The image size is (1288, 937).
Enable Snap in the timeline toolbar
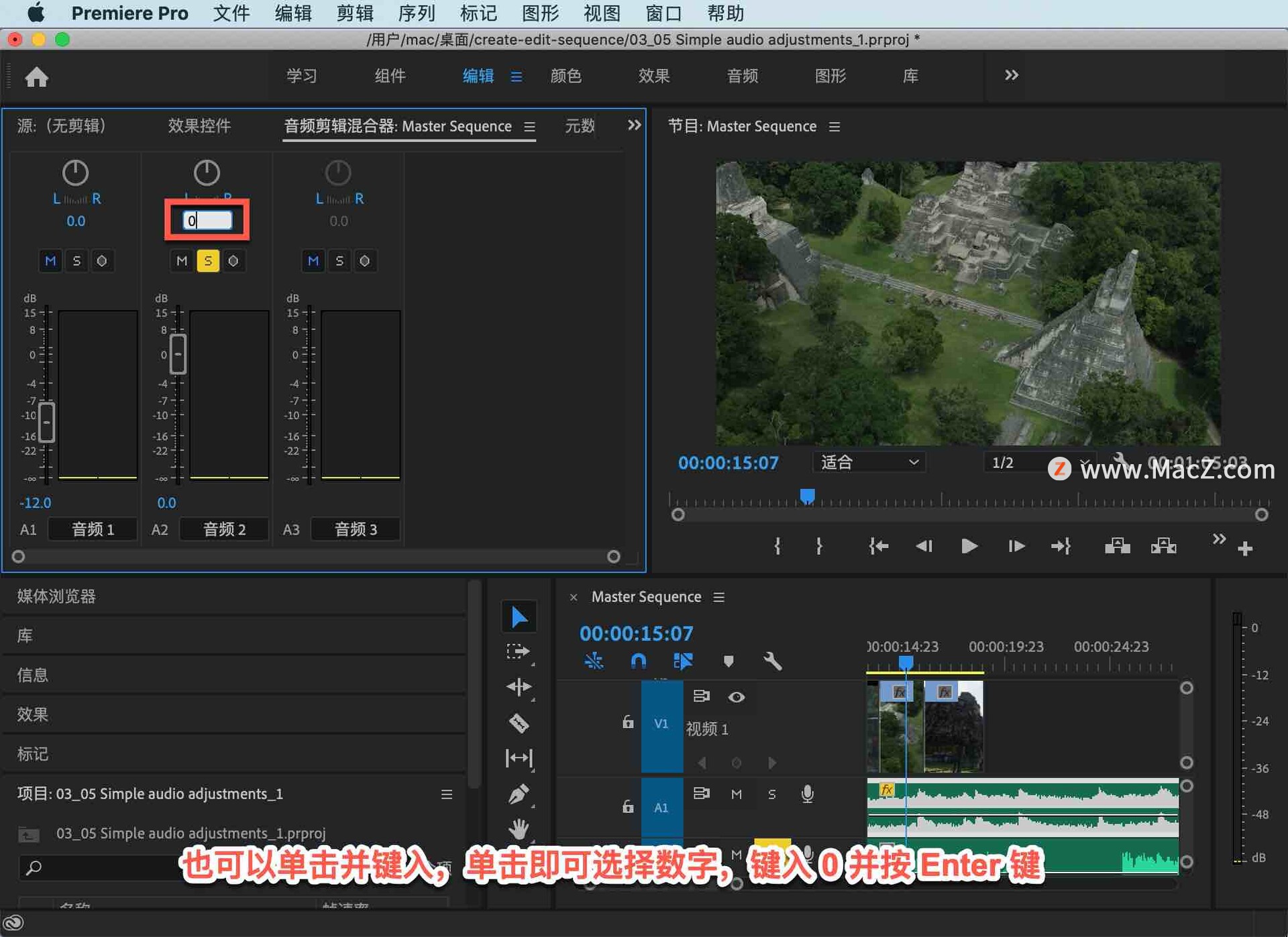pyautogui.click(x=637, y=661)
